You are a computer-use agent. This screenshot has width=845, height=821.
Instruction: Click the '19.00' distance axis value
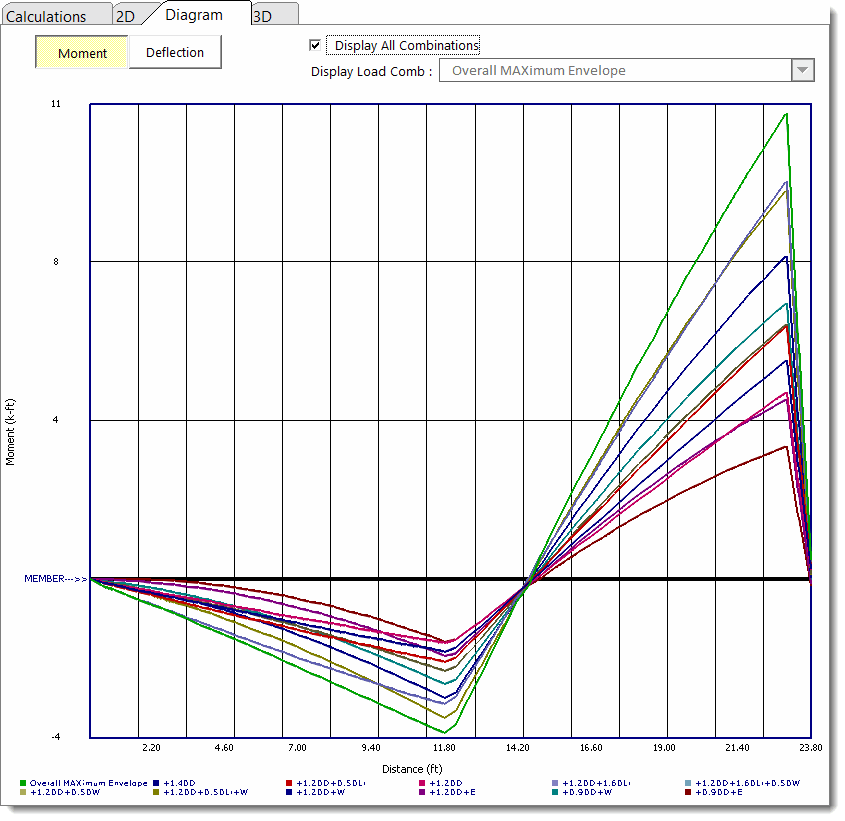(664, 748)
